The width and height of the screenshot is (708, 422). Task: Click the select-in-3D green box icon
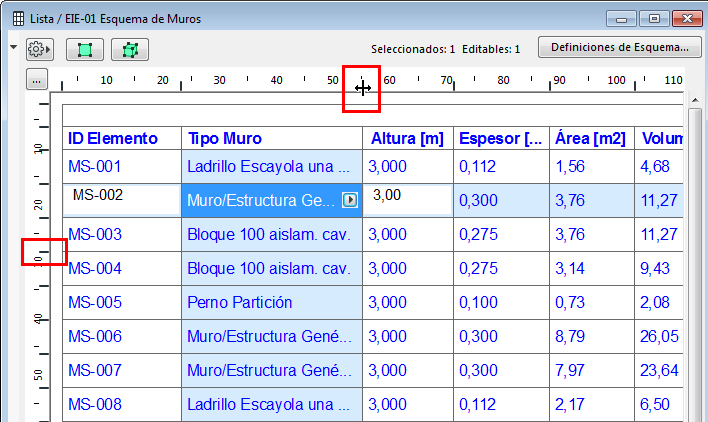pos(130,49)
